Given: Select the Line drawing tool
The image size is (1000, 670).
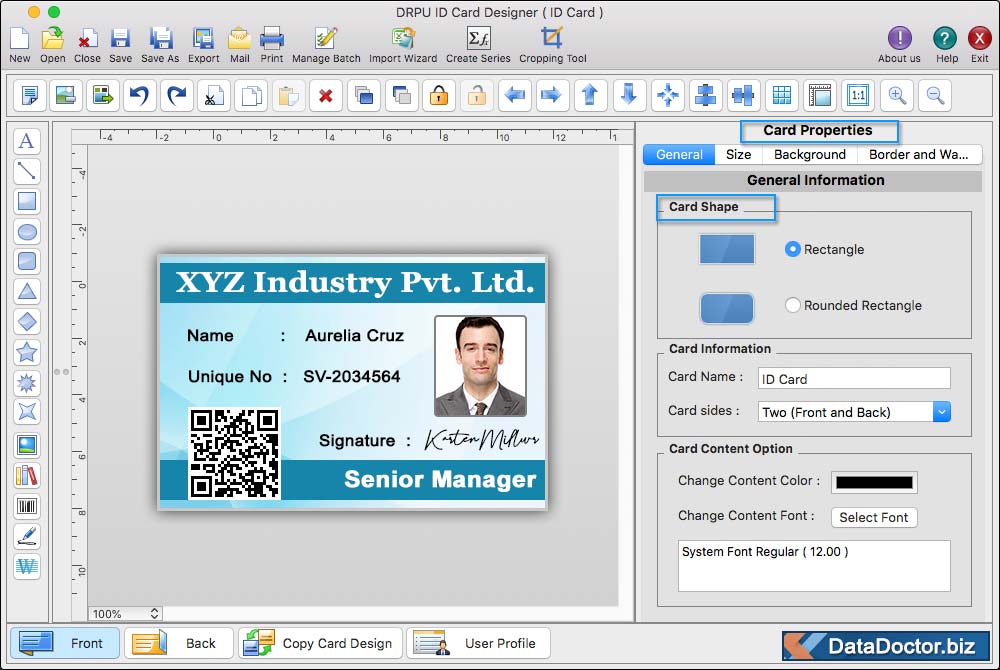Looking at the screenshot, I should point(27,171).
